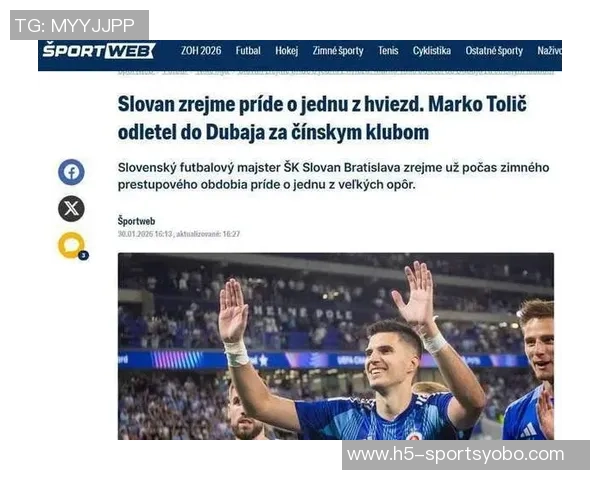Viewport: 600px width, 480px height.
Task: Open the article photo of celebrating player
Action: (336, 346)
